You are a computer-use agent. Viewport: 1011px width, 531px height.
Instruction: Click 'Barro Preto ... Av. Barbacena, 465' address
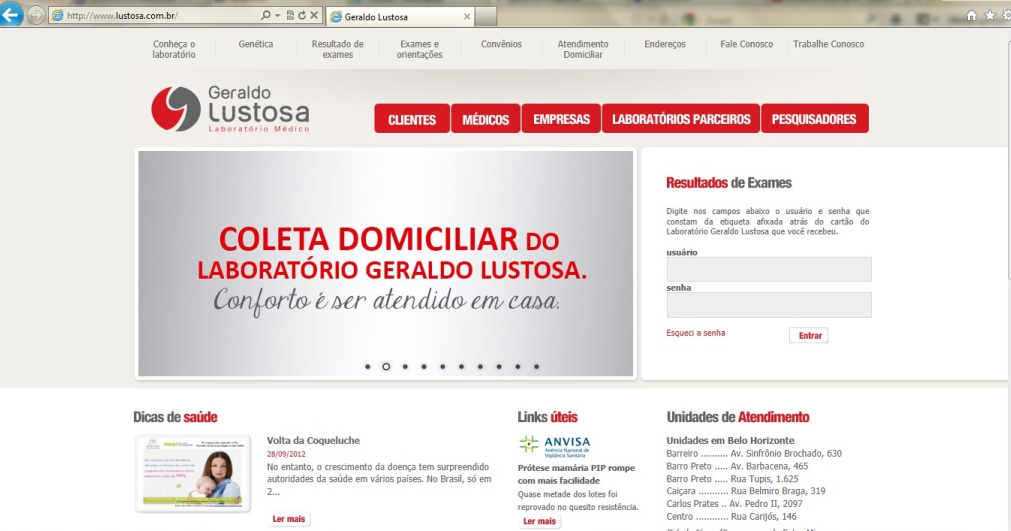point(737,466)
